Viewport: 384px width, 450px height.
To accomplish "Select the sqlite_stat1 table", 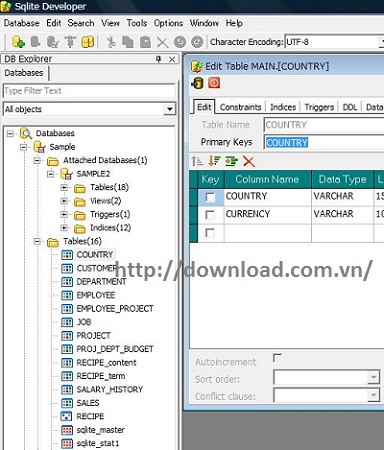I will pyautogui.click(x=98, y=443).
